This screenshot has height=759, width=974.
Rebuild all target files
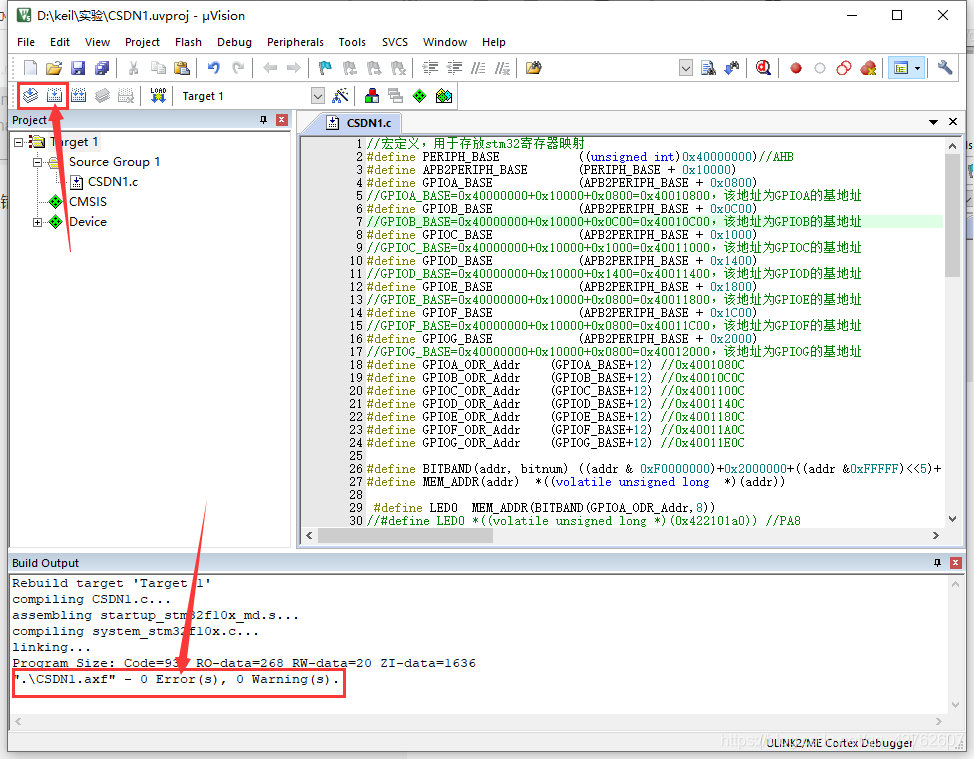tap(78, 96)
